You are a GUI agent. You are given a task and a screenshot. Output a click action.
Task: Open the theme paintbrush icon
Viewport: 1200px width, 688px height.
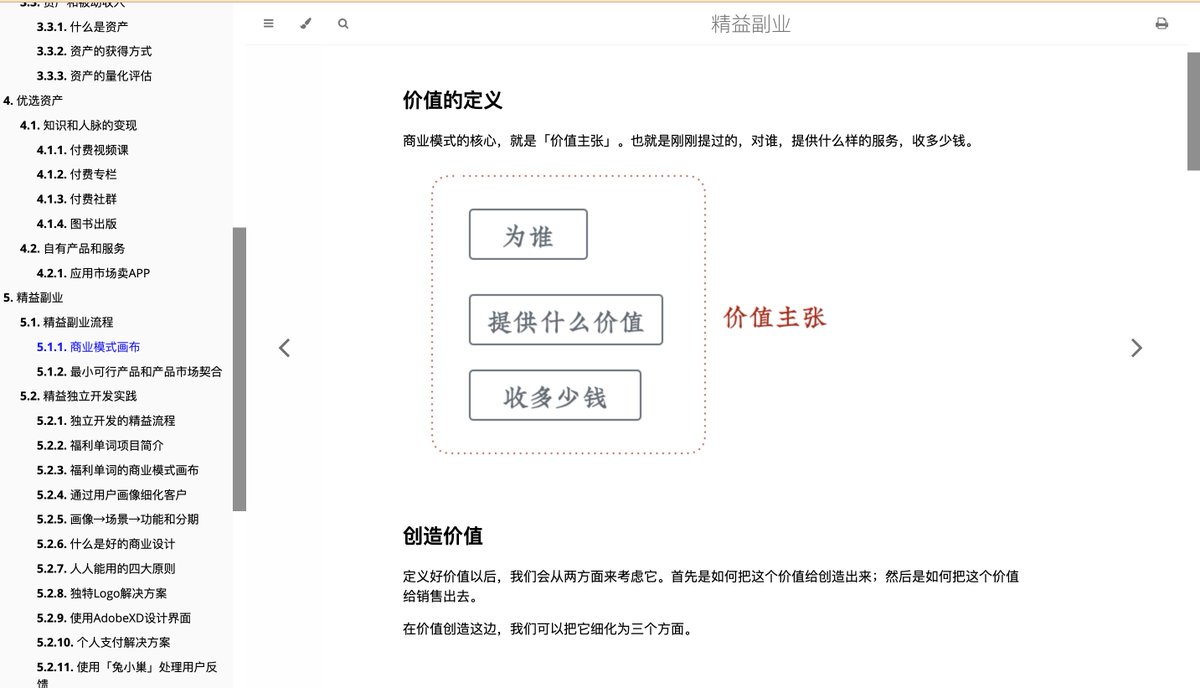coord(306,24)
